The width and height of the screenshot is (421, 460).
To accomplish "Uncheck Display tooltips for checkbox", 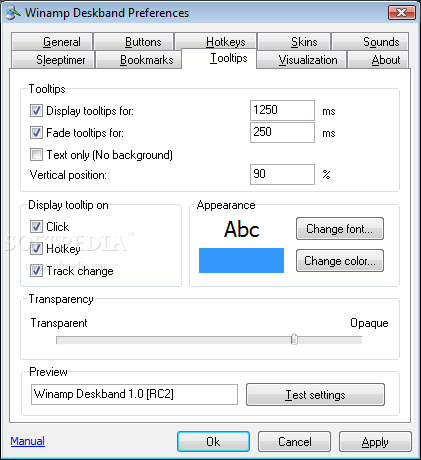I will [36, 111].
